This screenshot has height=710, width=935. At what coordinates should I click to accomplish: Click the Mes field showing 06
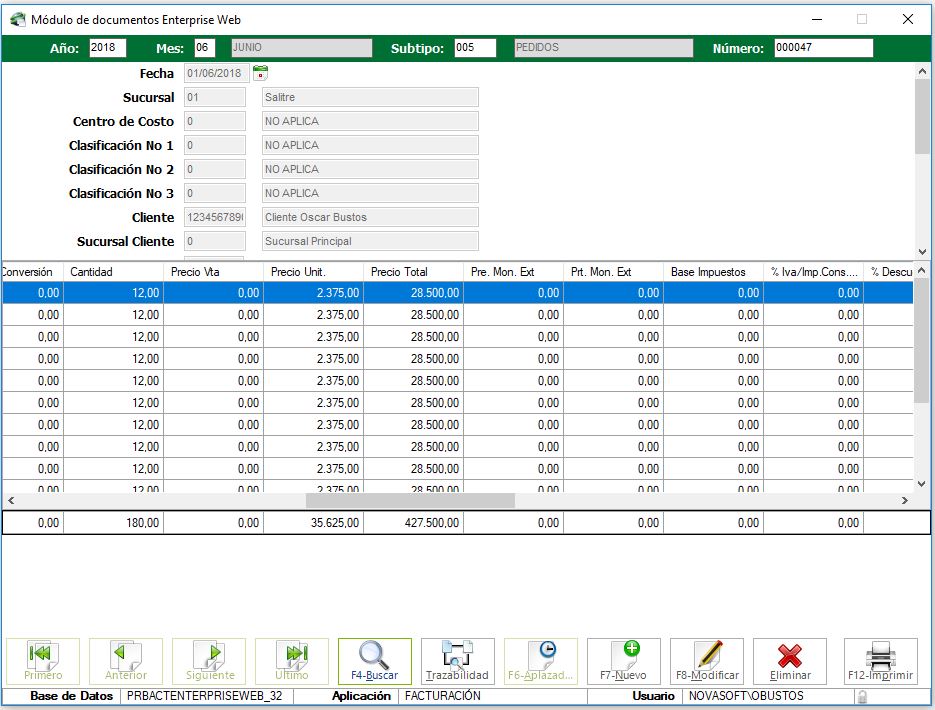pyautogui.click(x=204, y=48)
